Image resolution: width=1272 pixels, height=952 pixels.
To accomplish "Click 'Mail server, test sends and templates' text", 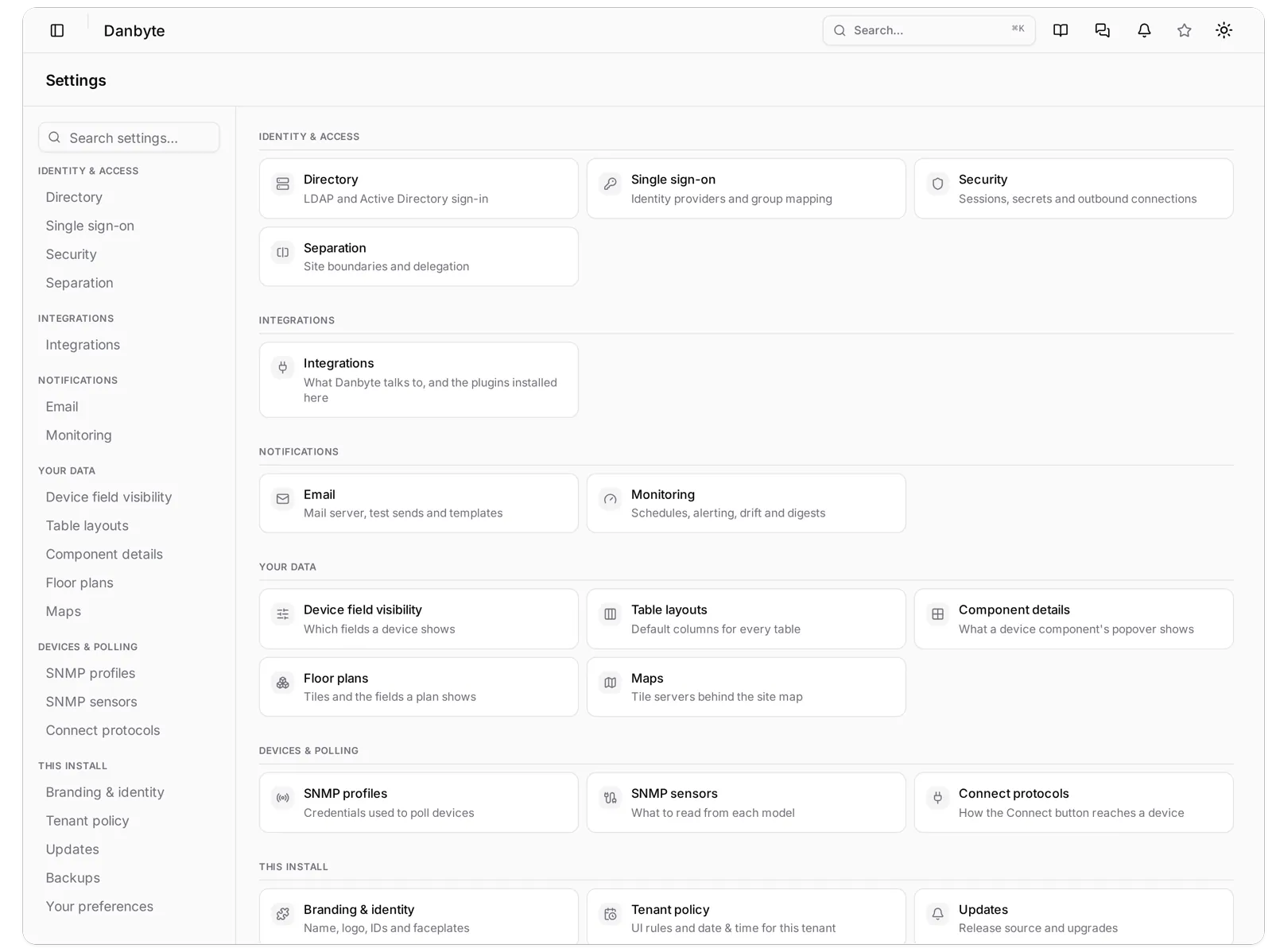I will [x=403, y=513].
